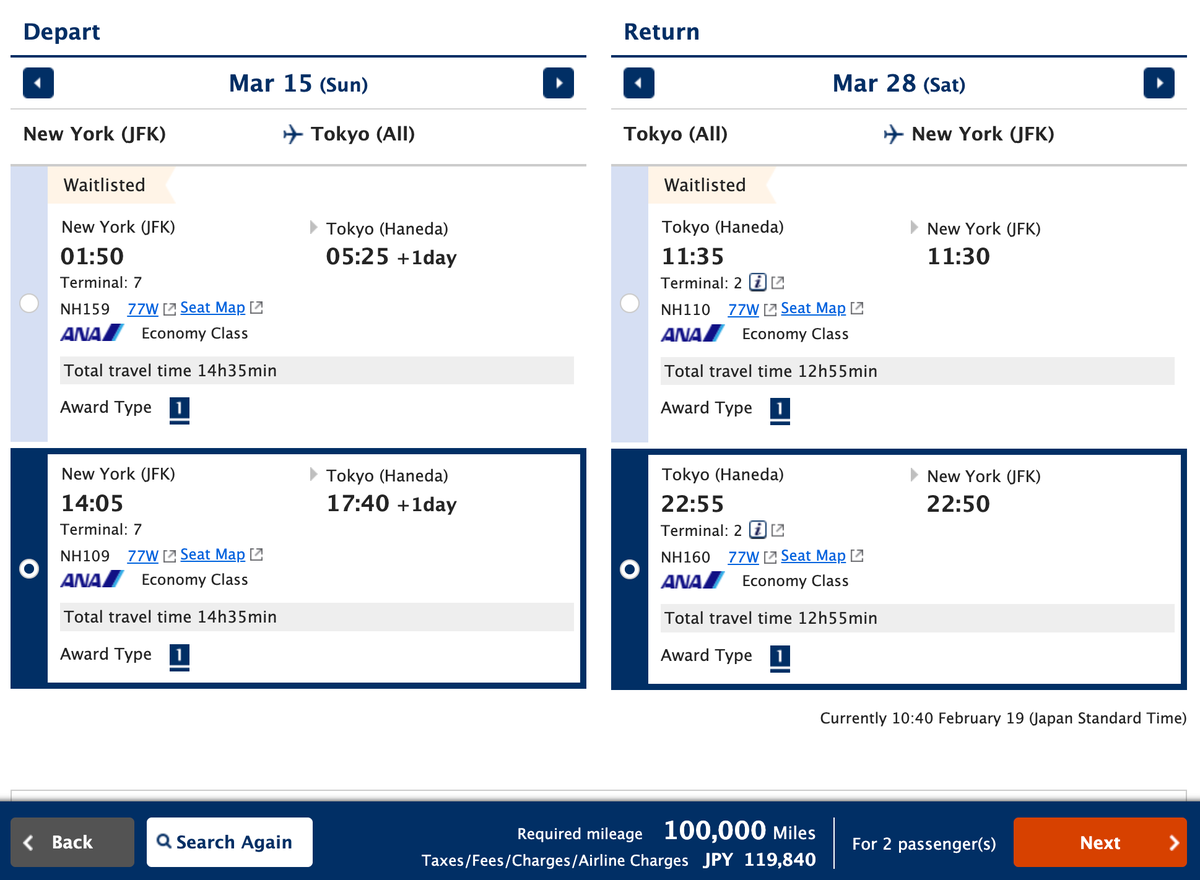Choose the waitlisted NH110 return flight

click(629, 303)
